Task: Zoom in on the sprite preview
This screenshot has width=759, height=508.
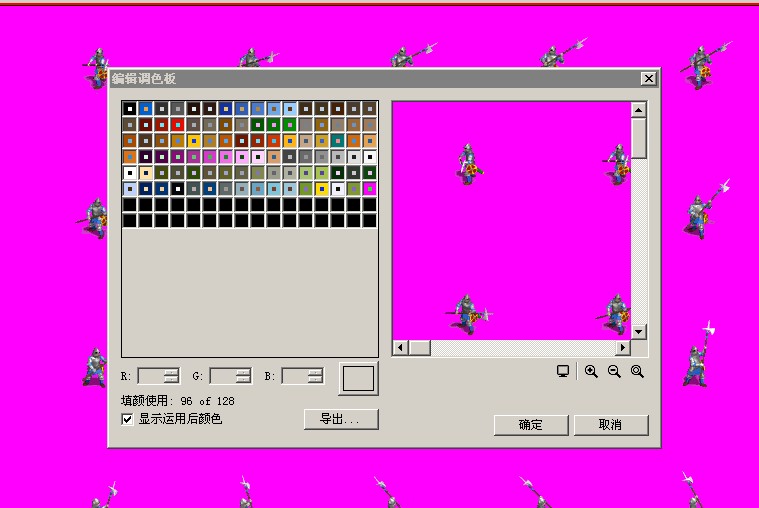Action: tap(591, 371)
